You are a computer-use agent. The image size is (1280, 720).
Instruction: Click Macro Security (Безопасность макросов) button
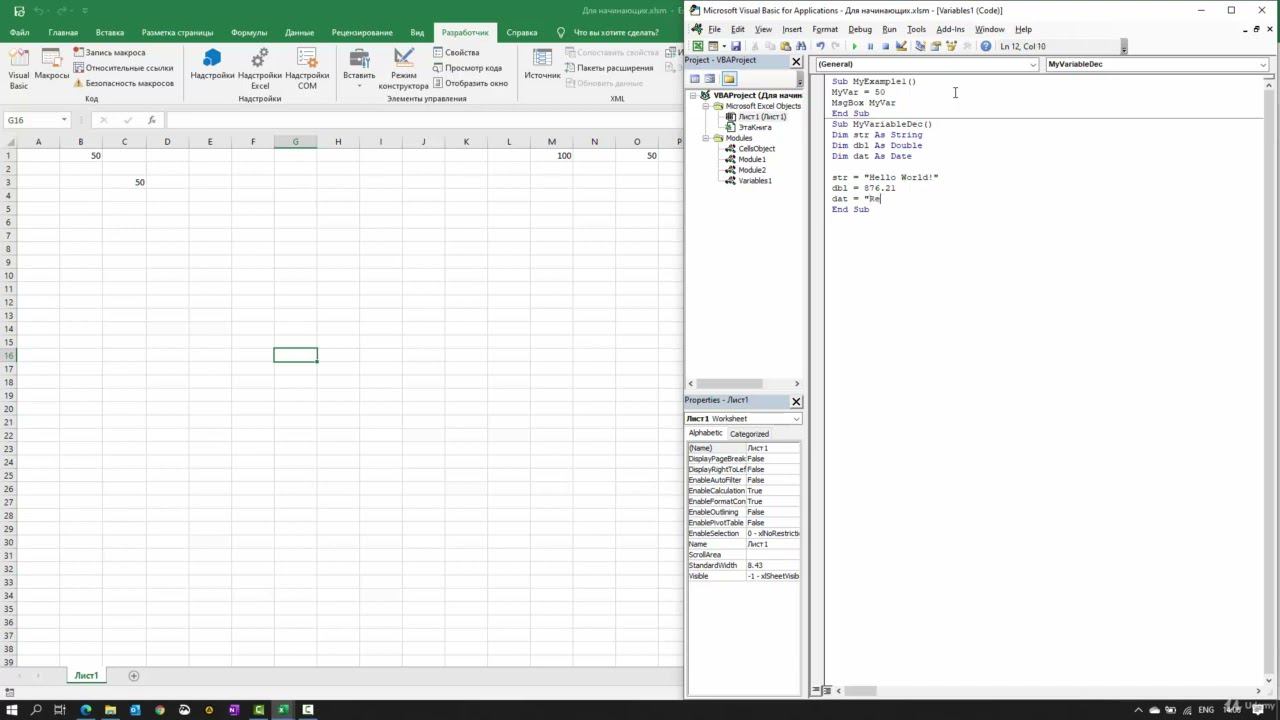(123, 83)
